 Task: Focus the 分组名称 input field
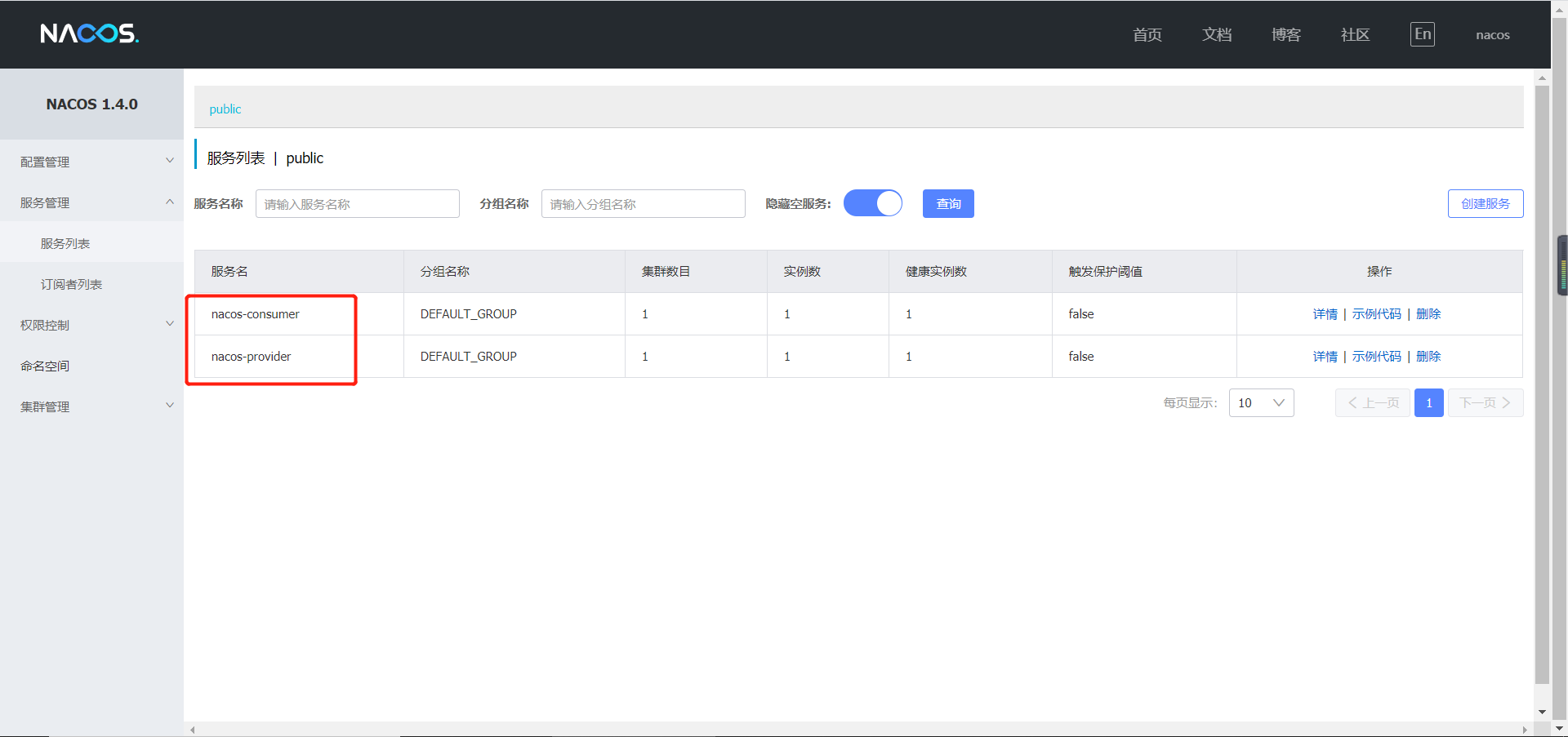click(644, 204)
